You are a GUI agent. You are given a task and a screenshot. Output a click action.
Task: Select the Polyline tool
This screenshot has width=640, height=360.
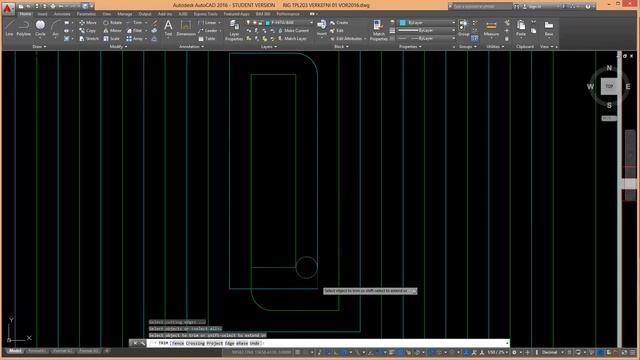click(x=24, y=28)
